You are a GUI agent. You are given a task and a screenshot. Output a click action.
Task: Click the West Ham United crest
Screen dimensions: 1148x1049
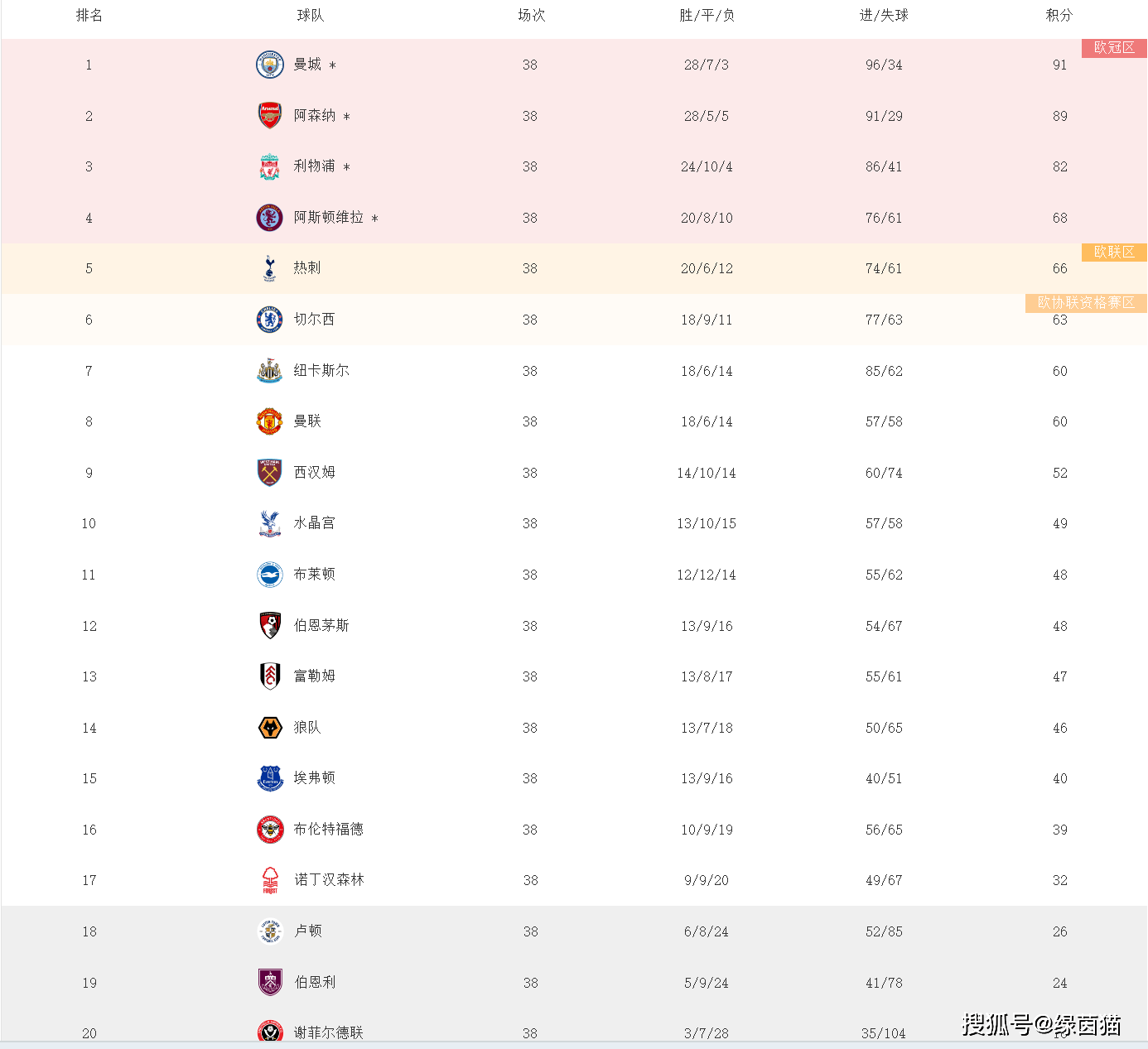270,473
